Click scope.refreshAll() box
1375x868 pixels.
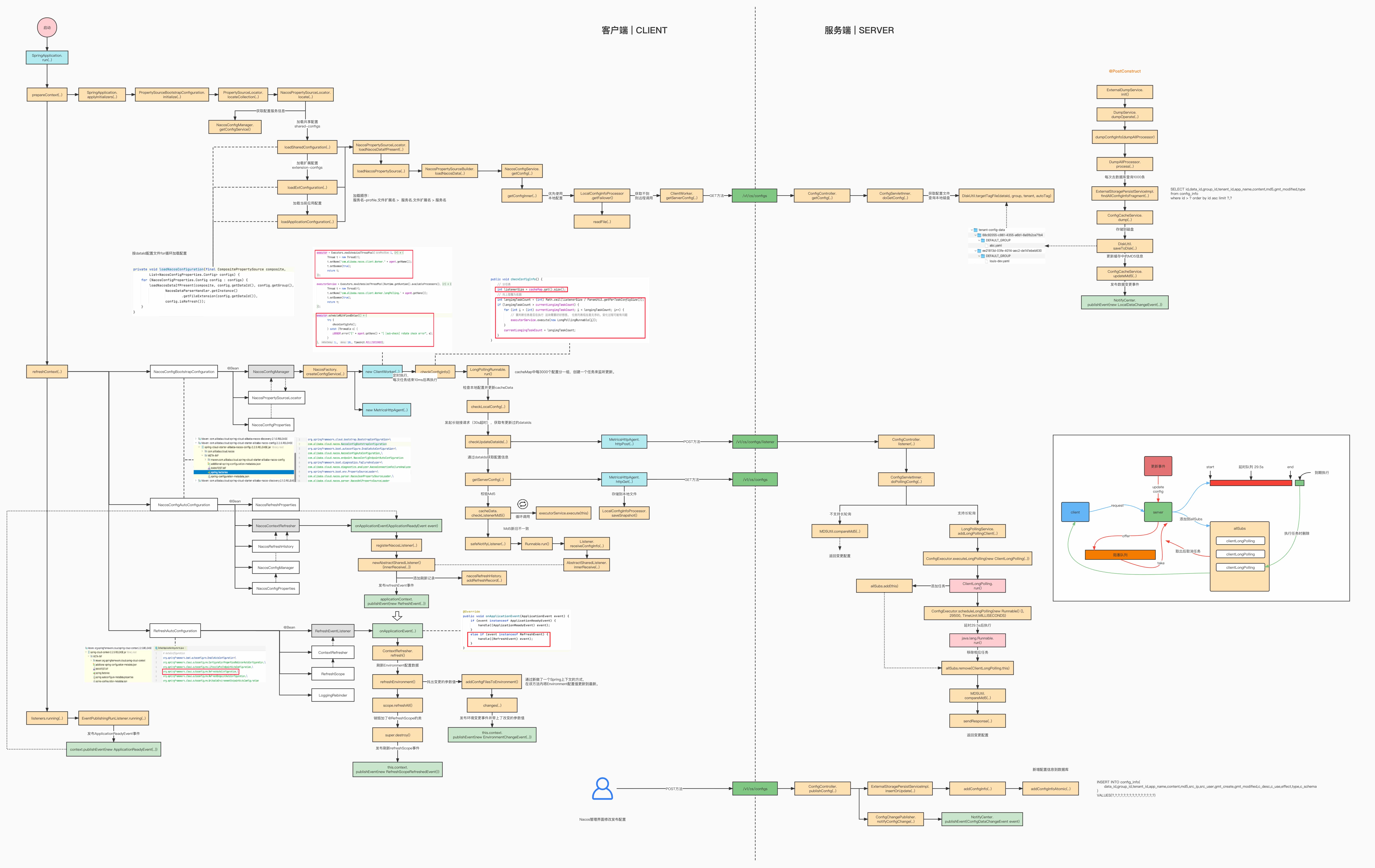point(397,705)
